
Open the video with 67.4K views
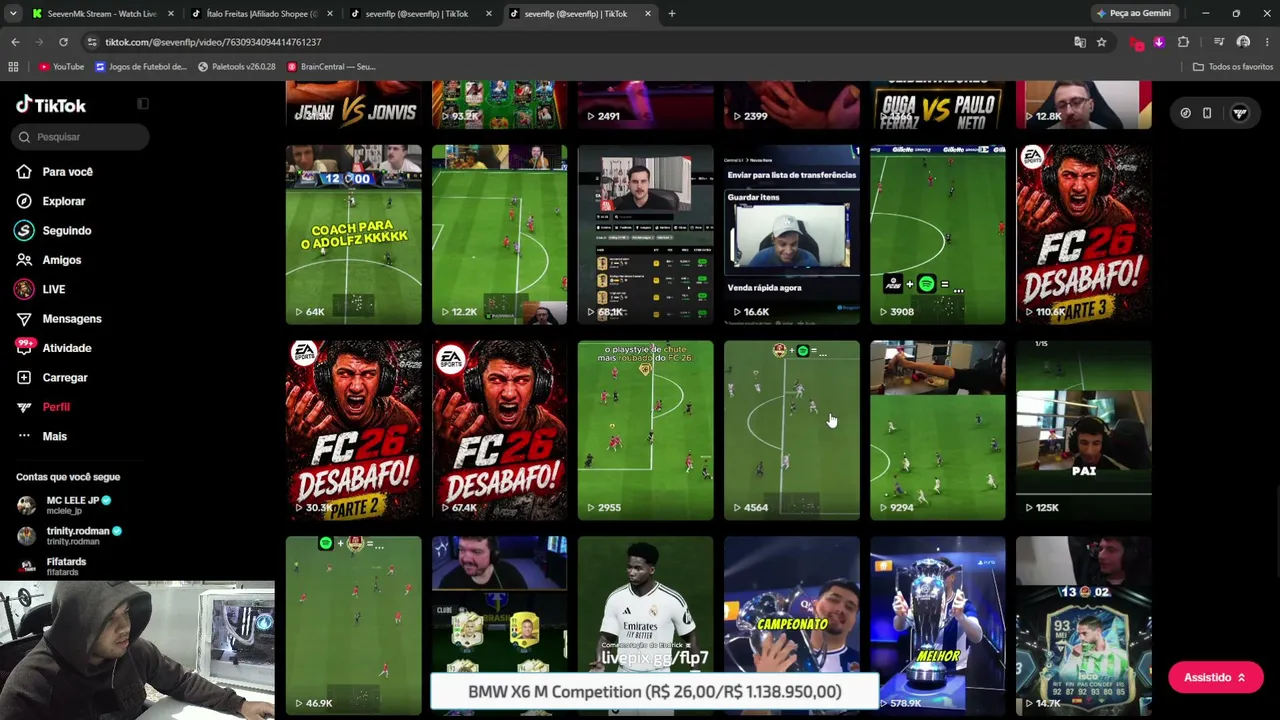point(500,430)
